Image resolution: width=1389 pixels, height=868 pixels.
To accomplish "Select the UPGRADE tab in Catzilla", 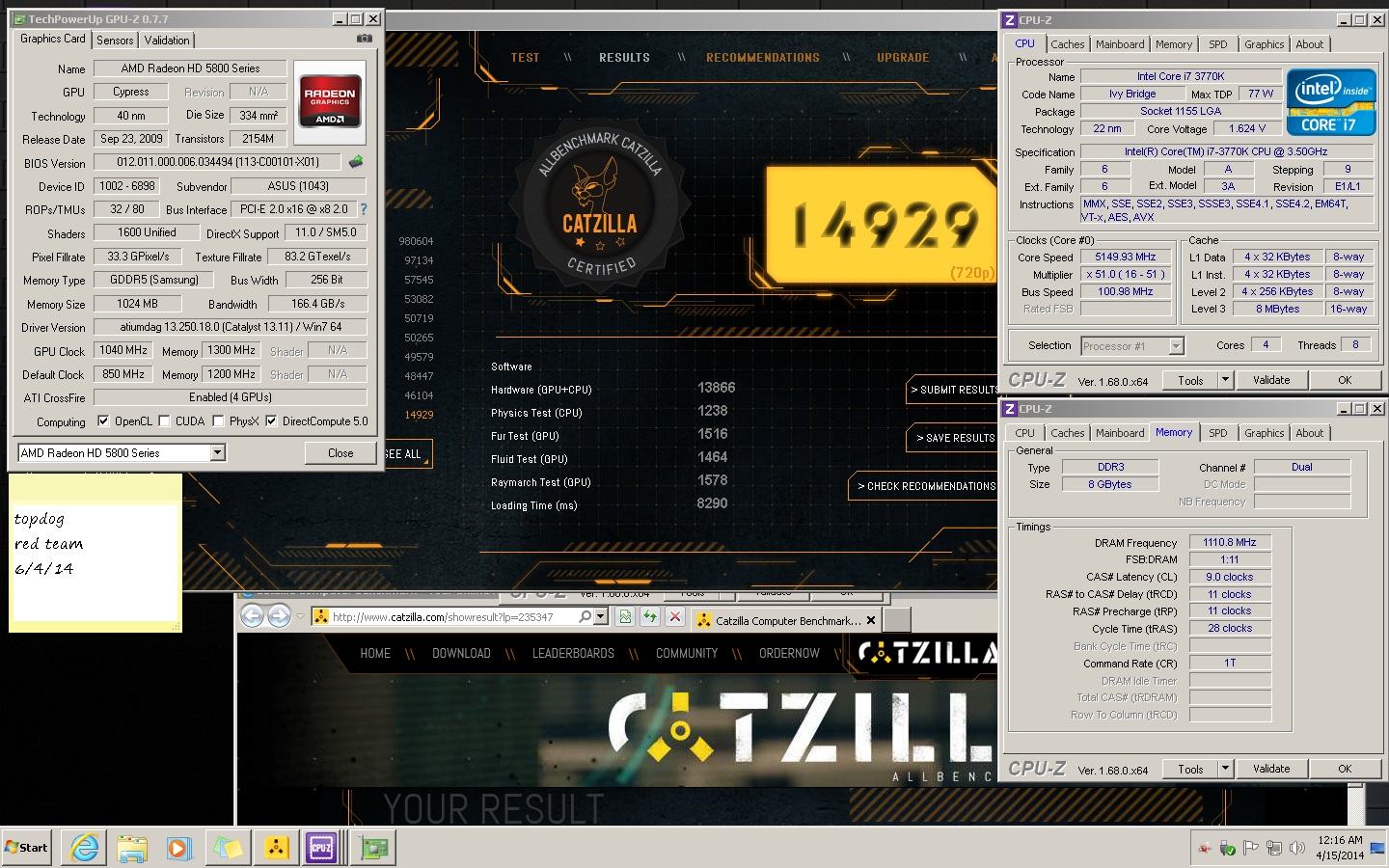I will coord(903,58).
